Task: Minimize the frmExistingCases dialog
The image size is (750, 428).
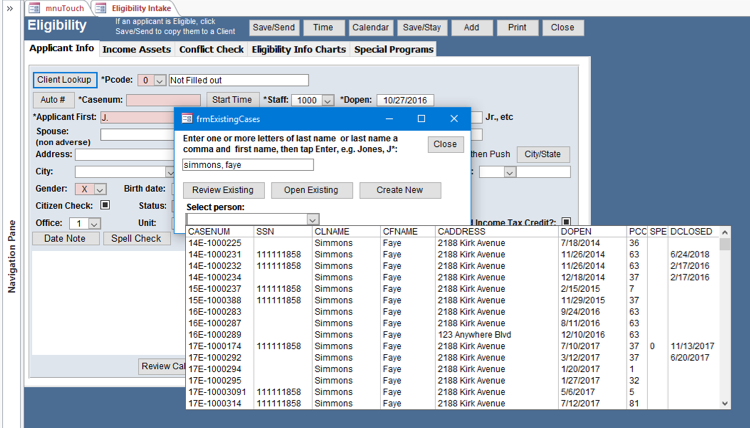Action: (389, 119)
